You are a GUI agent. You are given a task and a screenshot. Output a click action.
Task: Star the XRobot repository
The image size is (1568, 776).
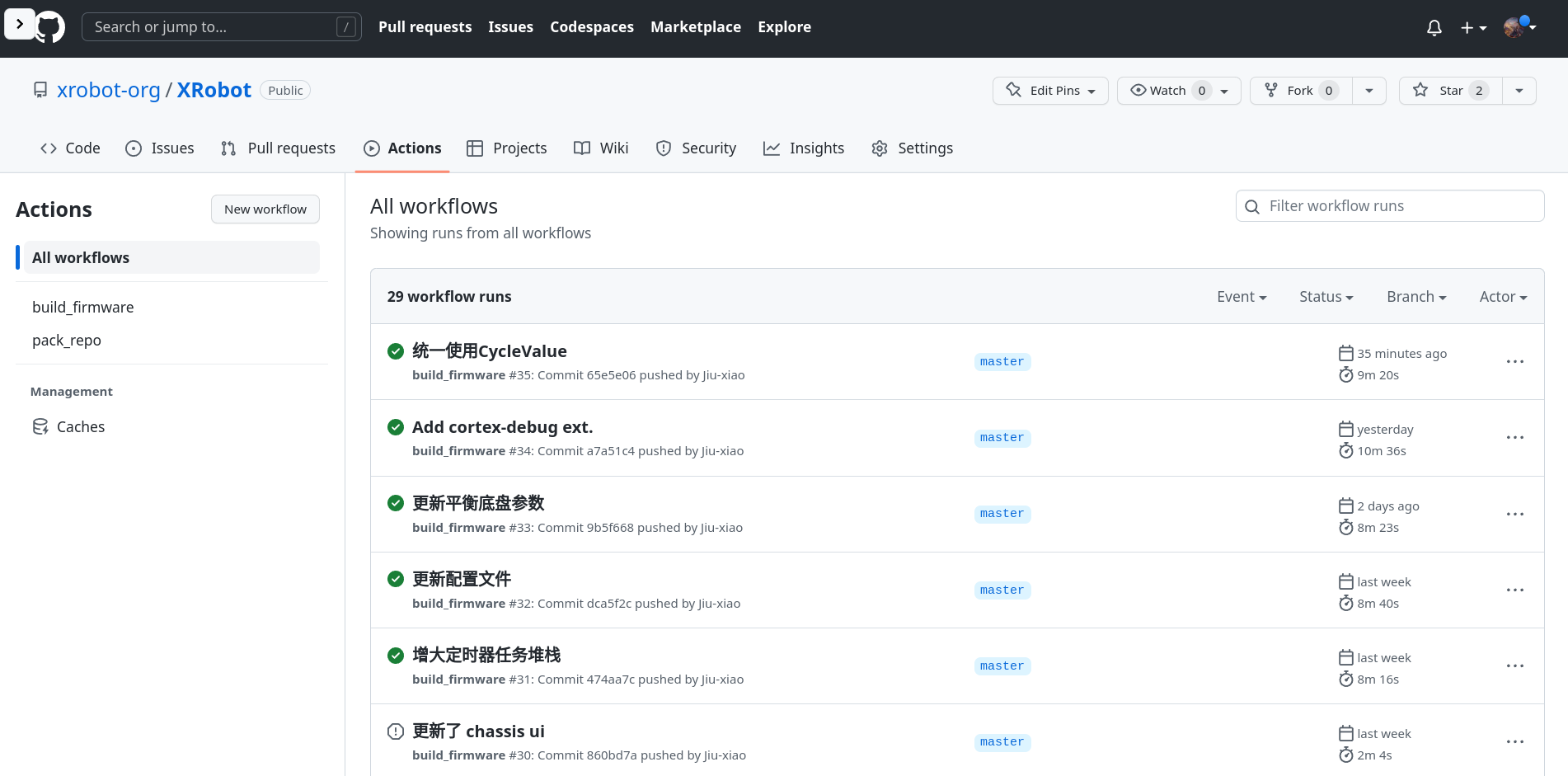coord(1450,91)
